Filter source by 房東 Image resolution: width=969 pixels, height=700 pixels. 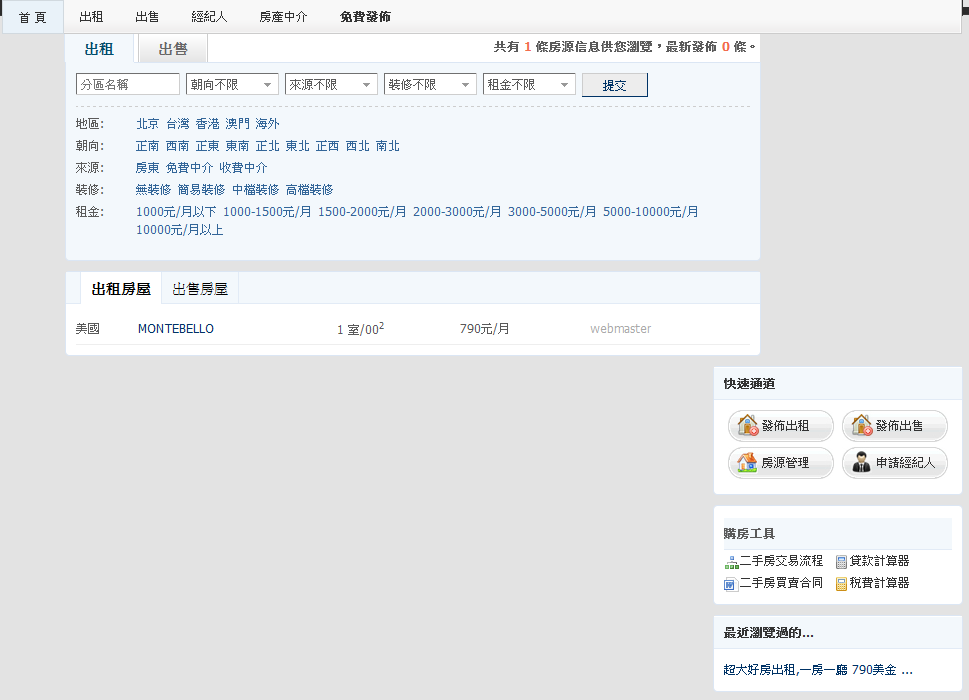click(x=148, y=167)
